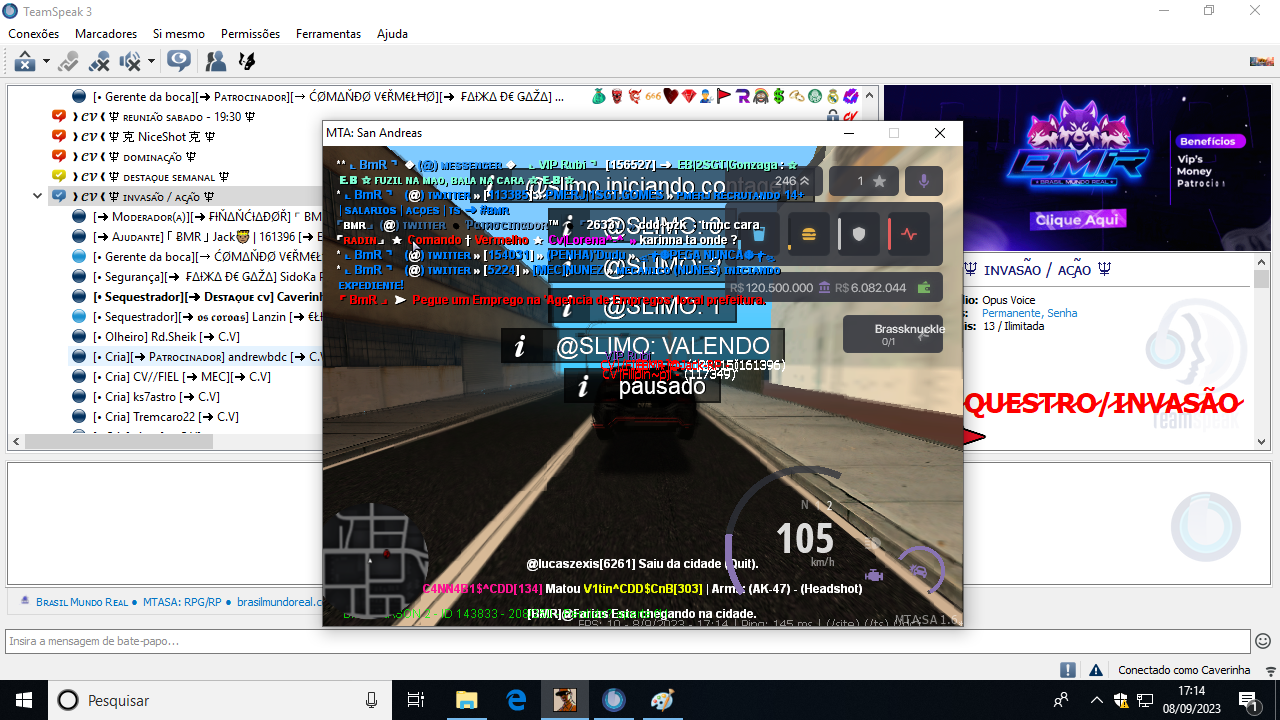Viewport: 1280px width, 720px height.
Task: Click the in-game health heartbeat icon
Action: click(x=910, y=235)
